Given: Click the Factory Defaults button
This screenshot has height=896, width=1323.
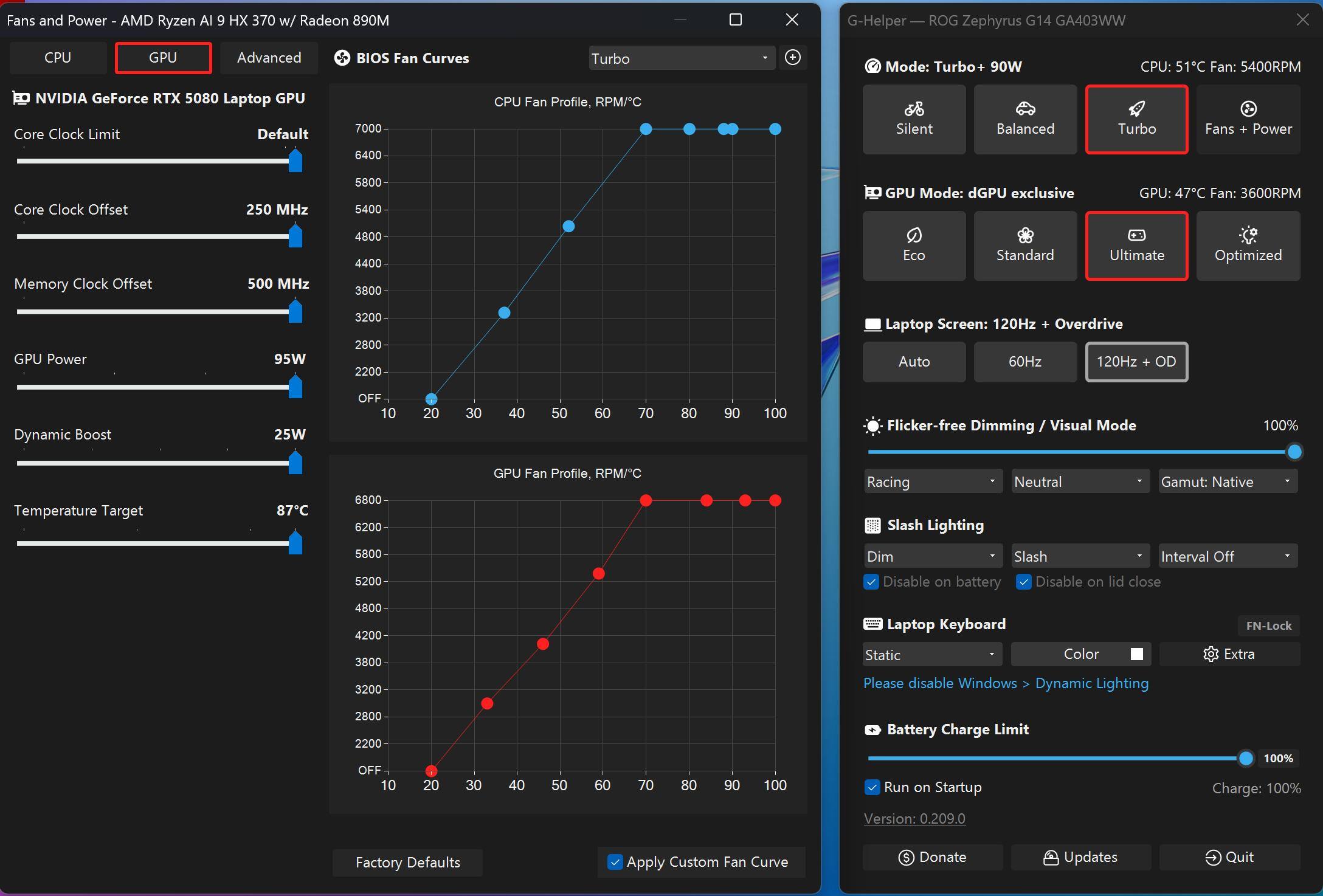Looking at the screenshot, I should click(x=407, y=862).
